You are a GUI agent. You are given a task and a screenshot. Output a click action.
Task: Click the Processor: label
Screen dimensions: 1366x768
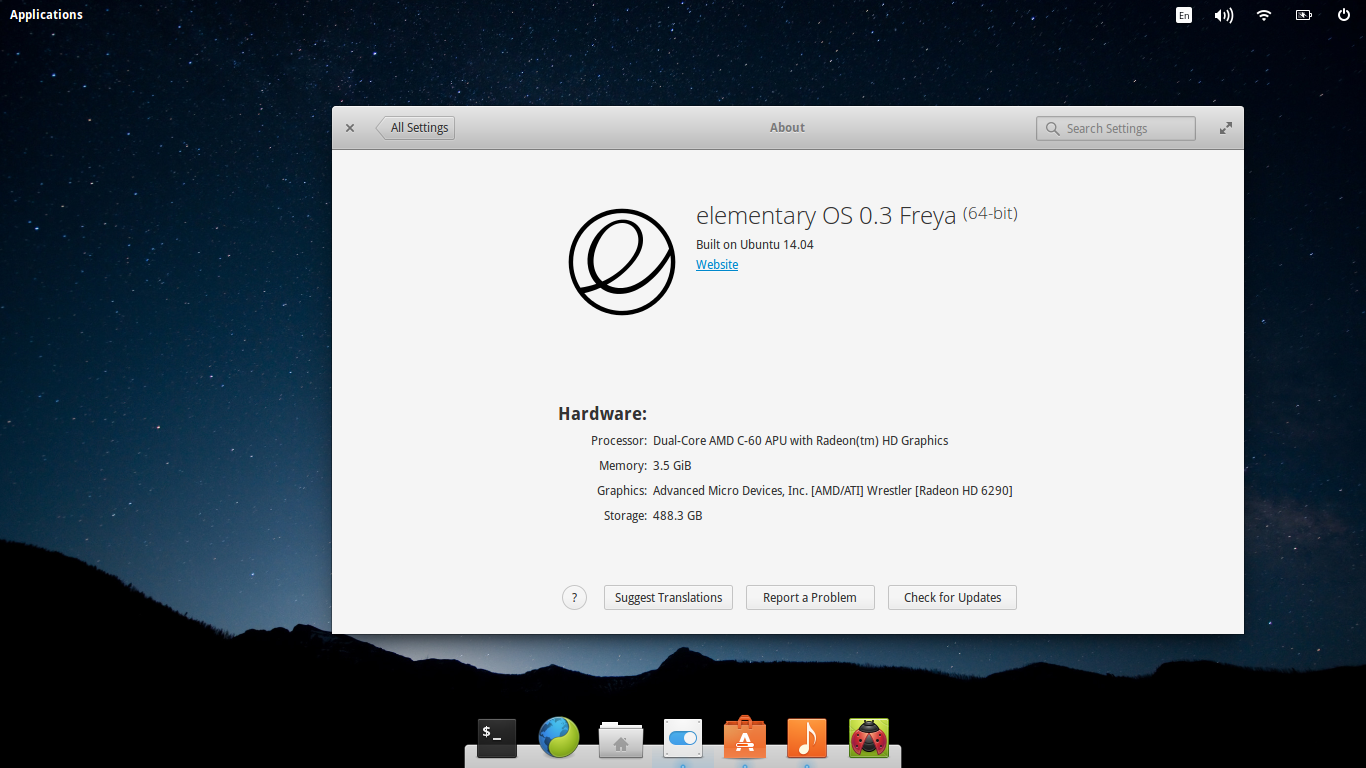tap(619, 441)
